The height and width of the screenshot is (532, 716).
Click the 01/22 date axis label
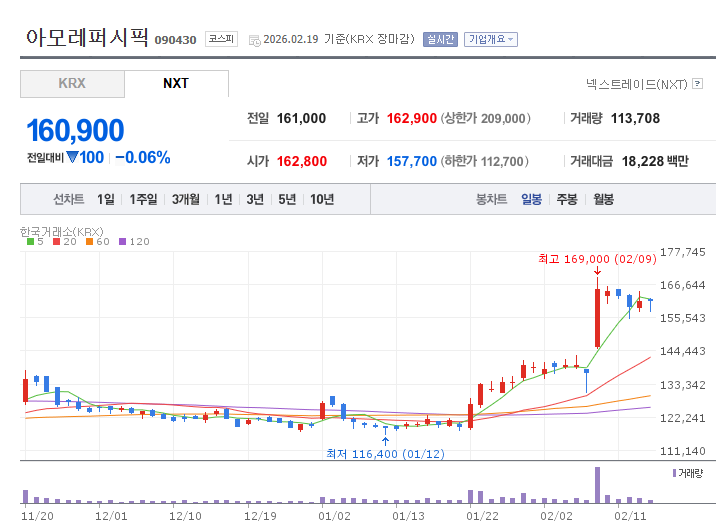(482, 516)
